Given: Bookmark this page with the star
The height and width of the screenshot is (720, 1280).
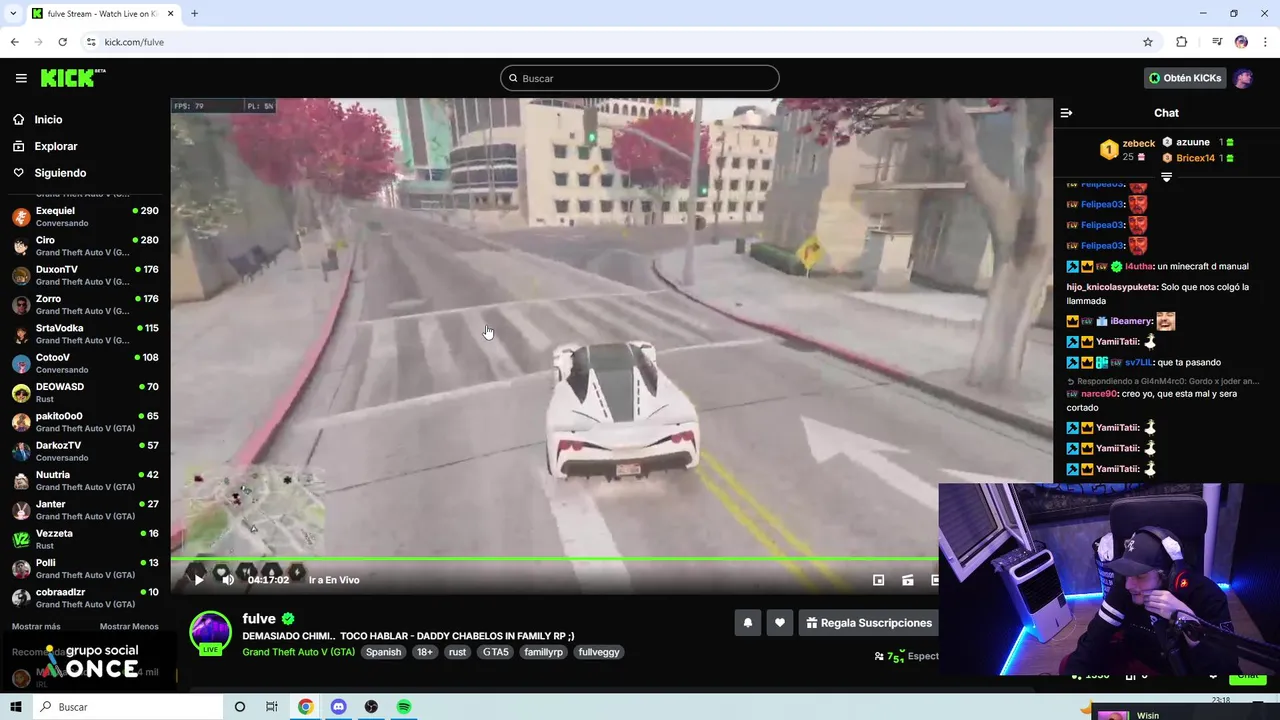Looking at the screenshot, I should click(1148, 42).
